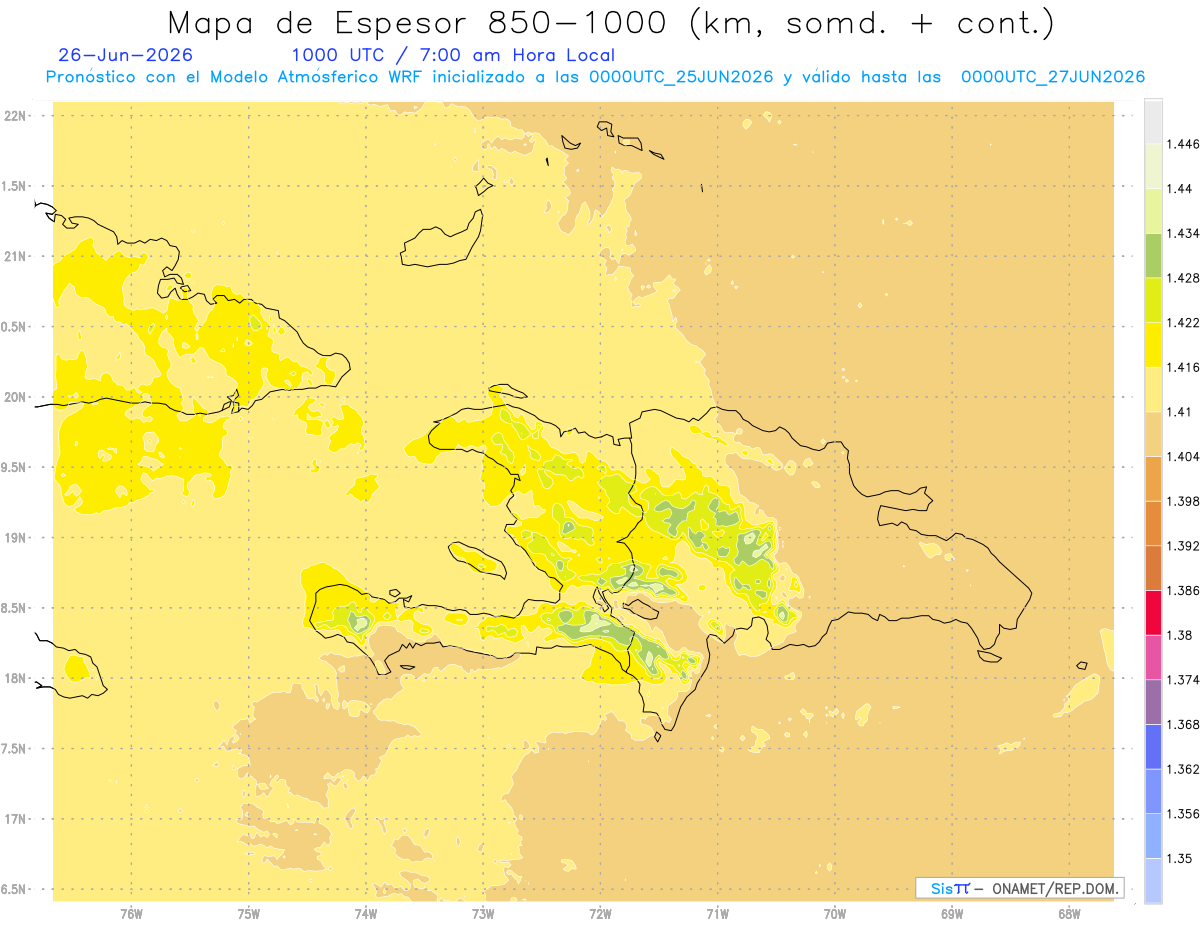Click the forecast date "26-Jun-2026"
The image size is (1200, 927).
point(126,55)
